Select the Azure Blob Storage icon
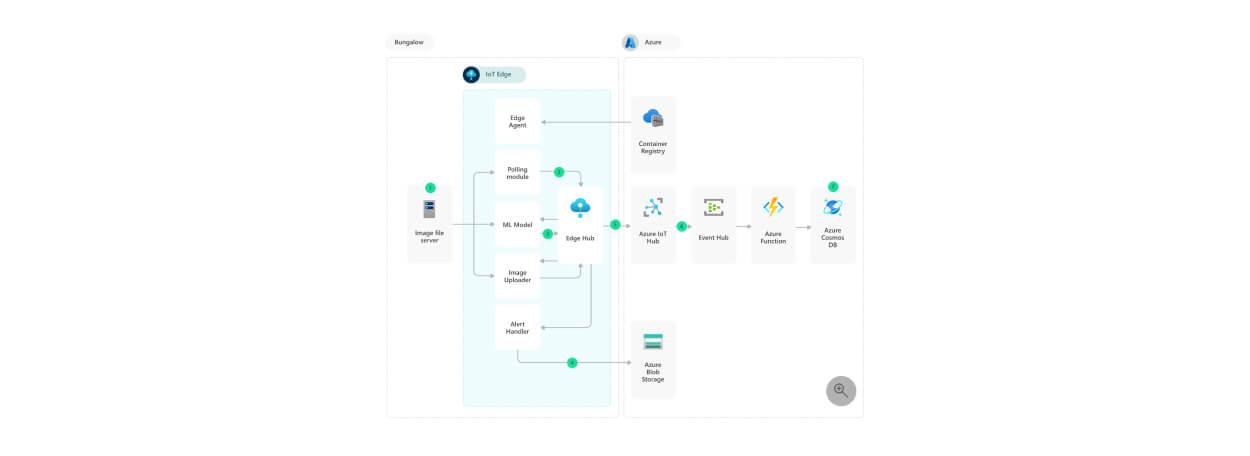Screen dimensions: 1250x456 tap(653, 342)
